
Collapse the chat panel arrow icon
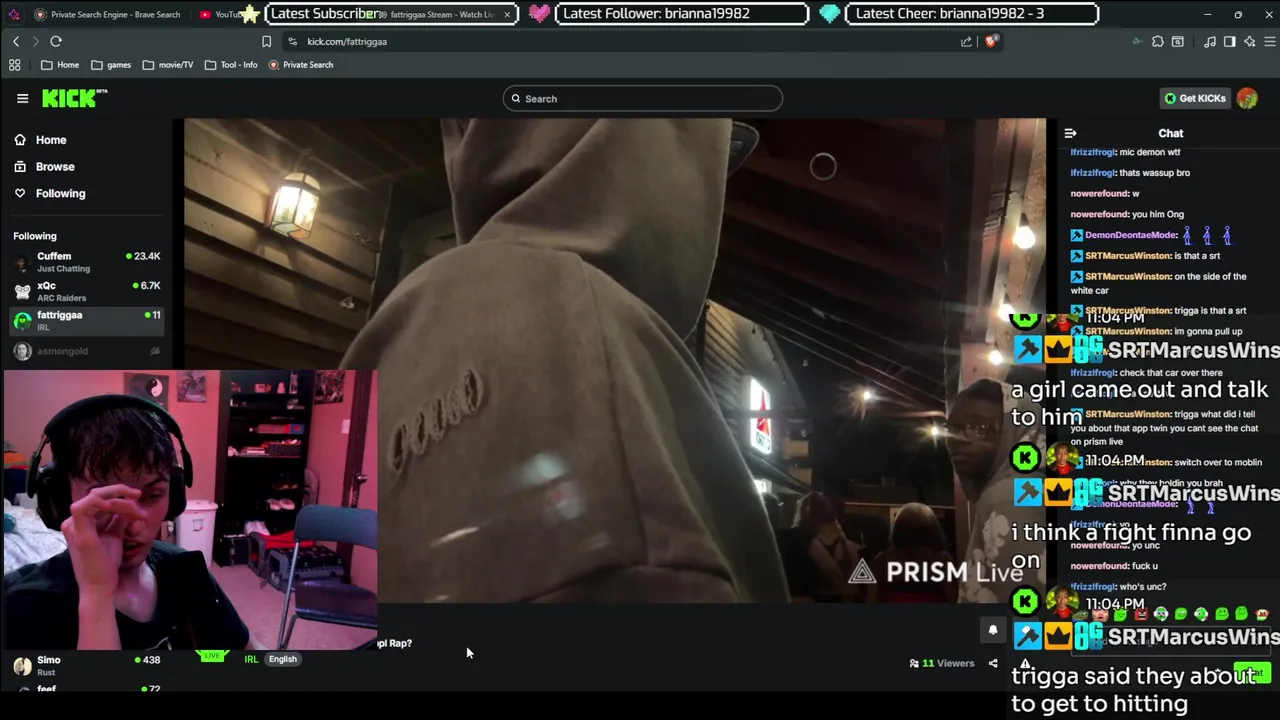[1070, 133]
